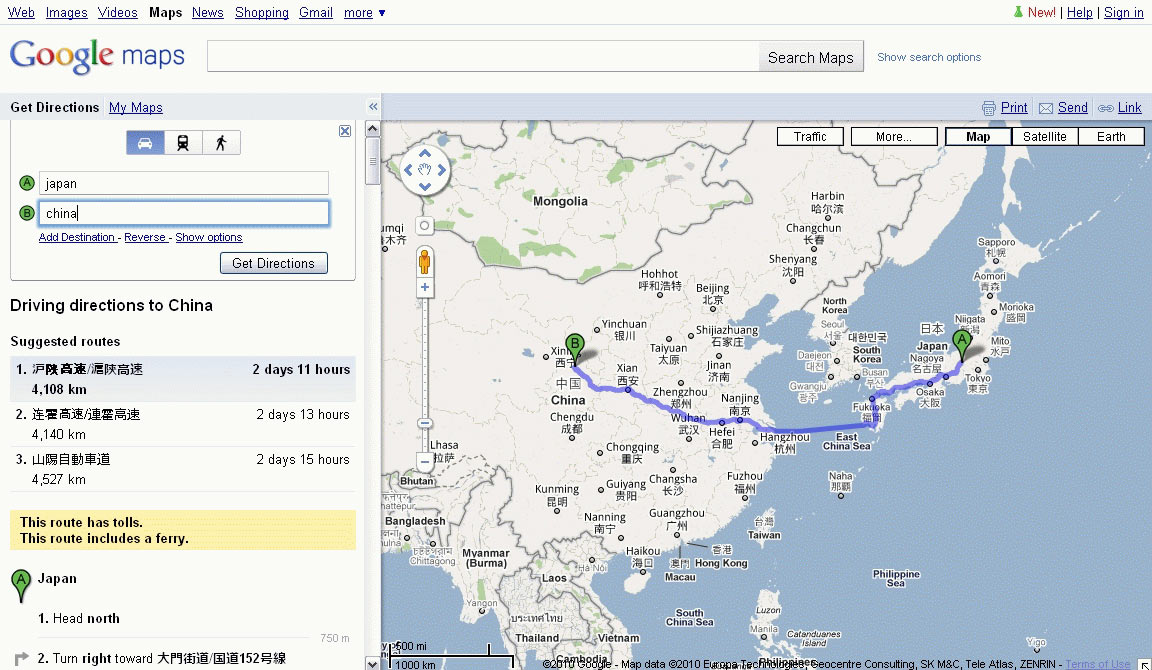Viewport: 1152px width, 670px height.
Task: Open the 'more' dropdown in top navigation
Action: [x=364, y=13]
